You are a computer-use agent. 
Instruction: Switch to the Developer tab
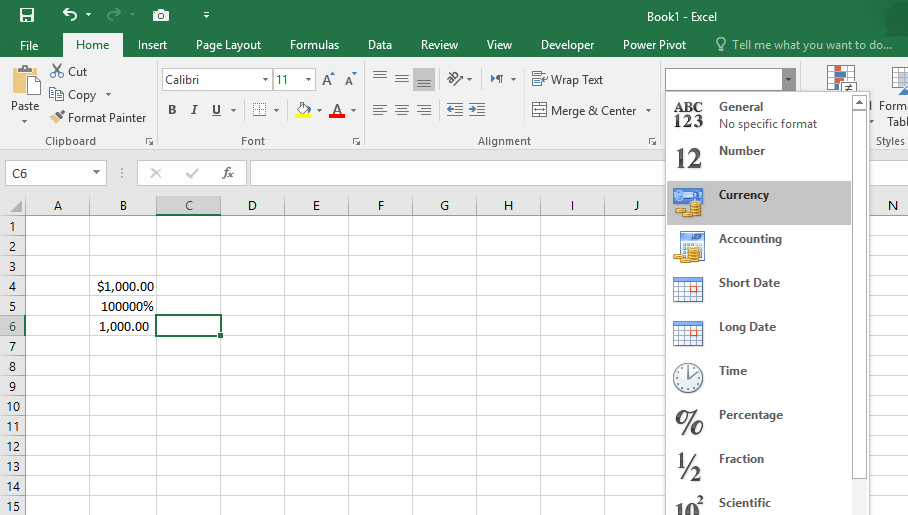coord(568,45)
